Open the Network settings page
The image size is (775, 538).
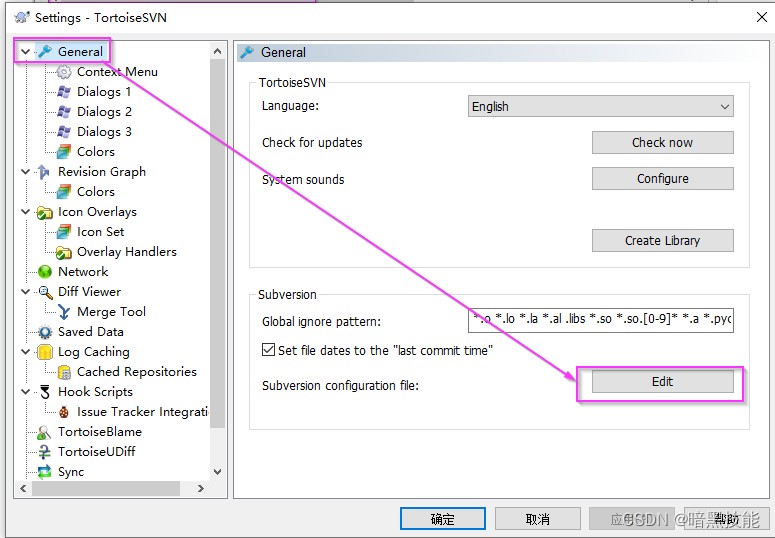pos(83,271)
